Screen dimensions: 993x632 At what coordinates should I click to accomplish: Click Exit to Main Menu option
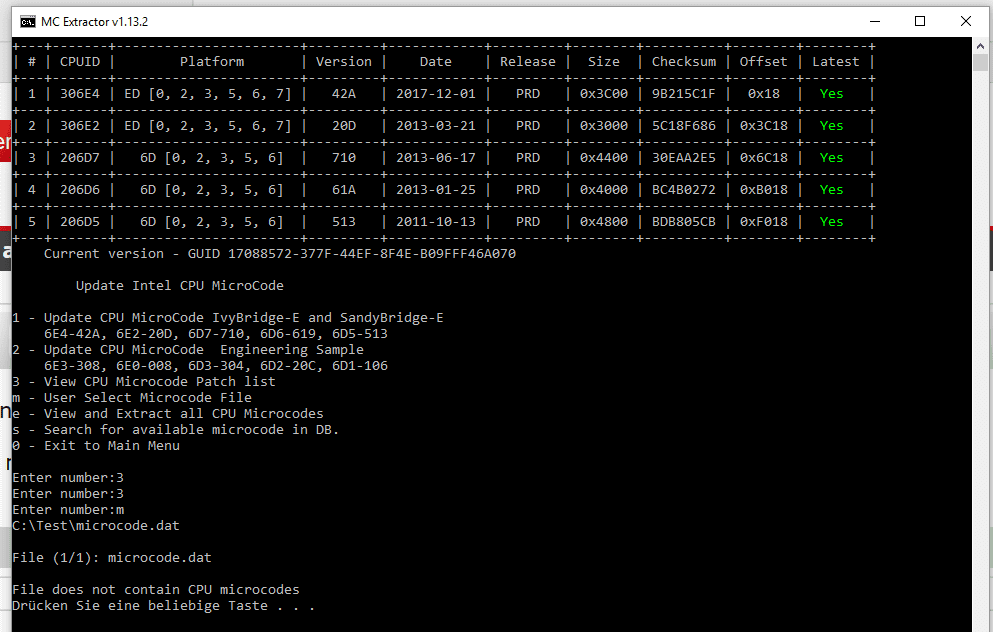[96, 445]
